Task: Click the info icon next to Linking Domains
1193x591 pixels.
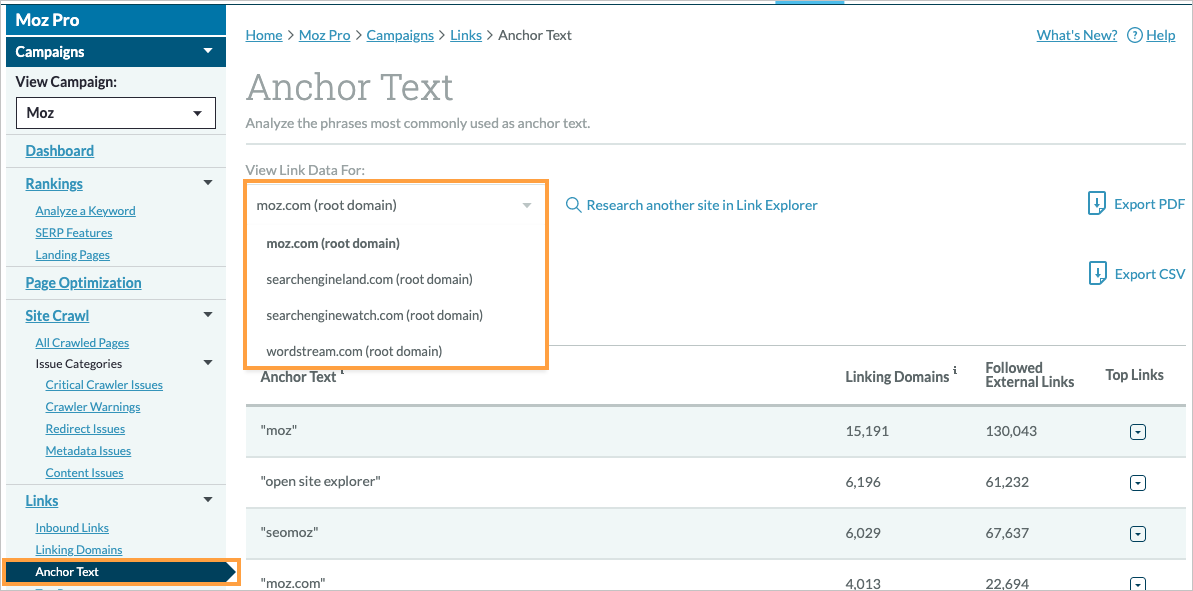Action: [953, 370]
